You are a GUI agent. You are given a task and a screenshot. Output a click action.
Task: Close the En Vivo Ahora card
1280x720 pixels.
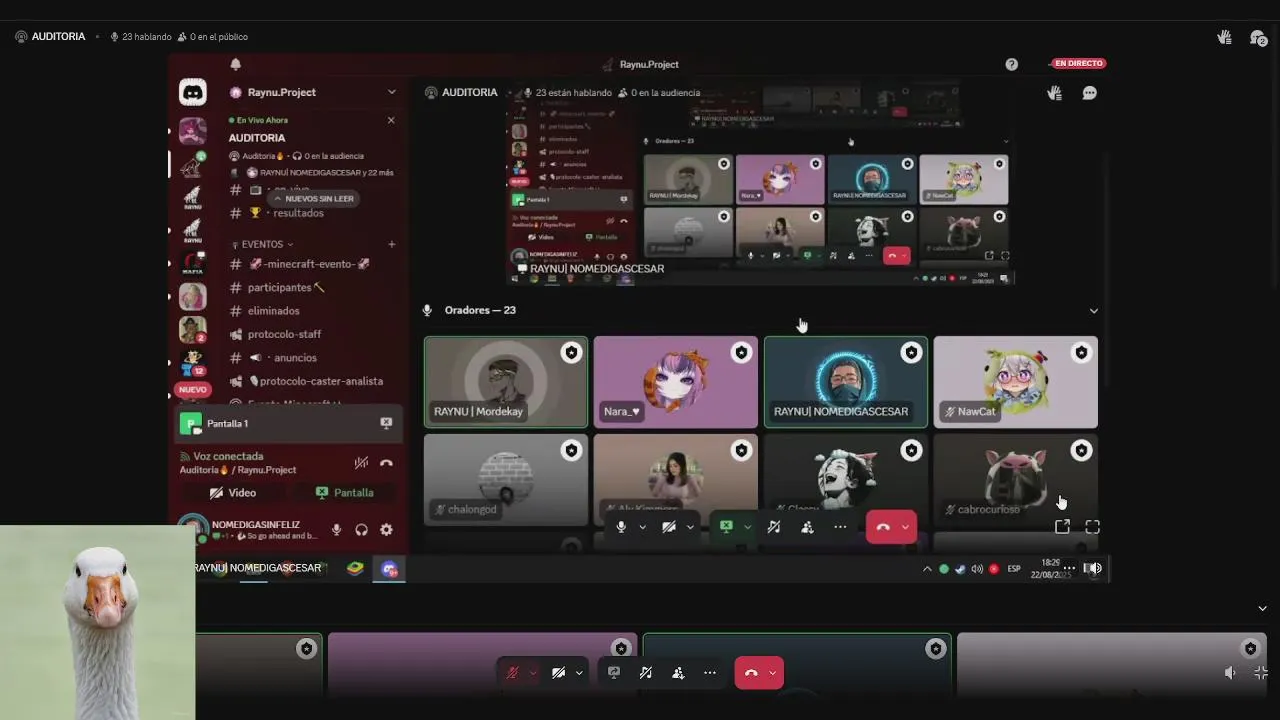point(391,120)
